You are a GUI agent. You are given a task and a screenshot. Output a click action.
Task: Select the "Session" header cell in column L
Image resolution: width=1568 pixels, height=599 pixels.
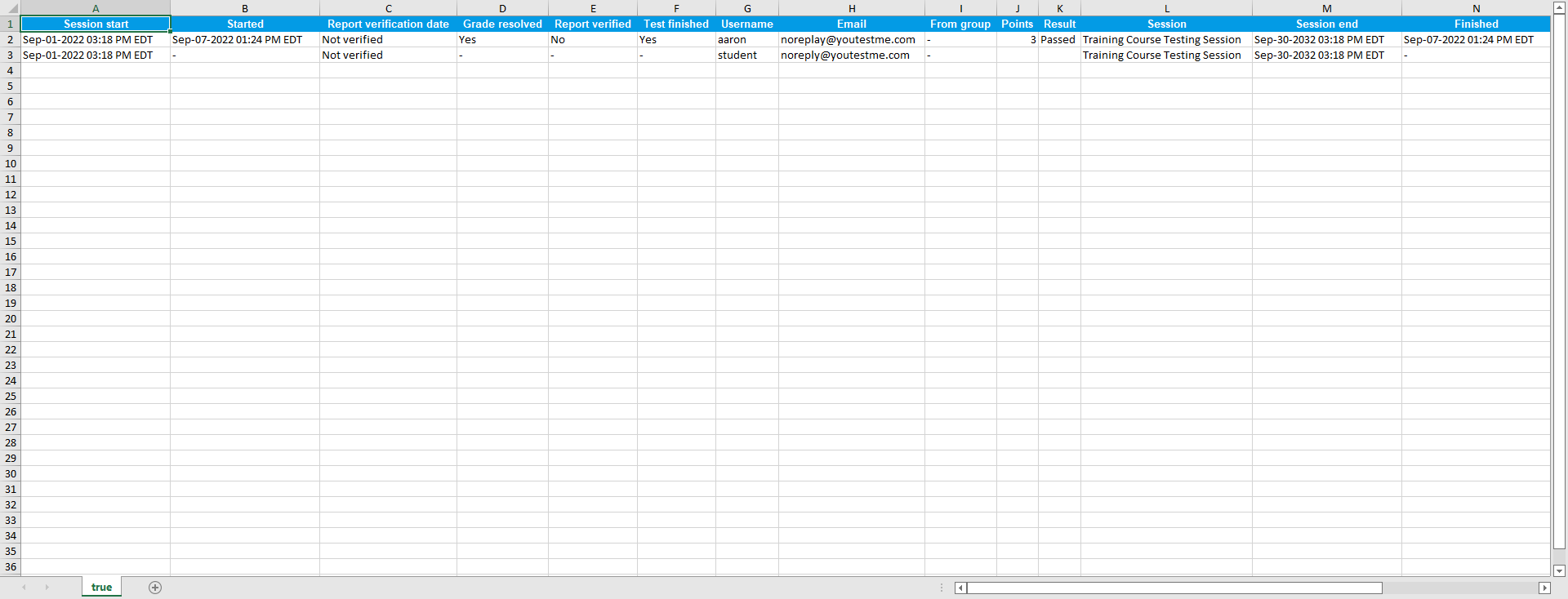[x=1167, y=24]
